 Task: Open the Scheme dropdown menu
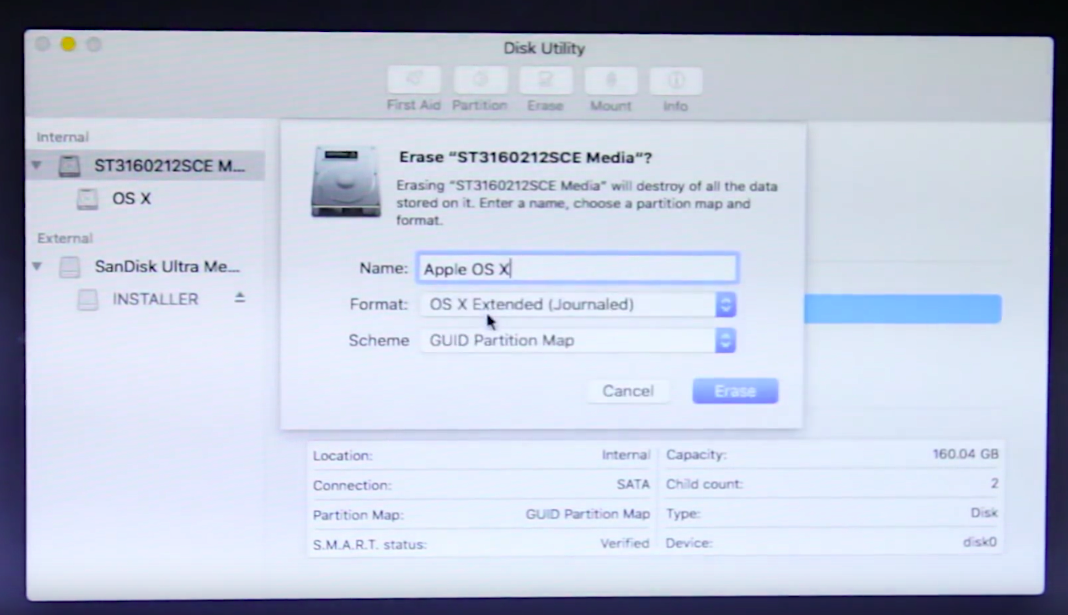(578, 340)
